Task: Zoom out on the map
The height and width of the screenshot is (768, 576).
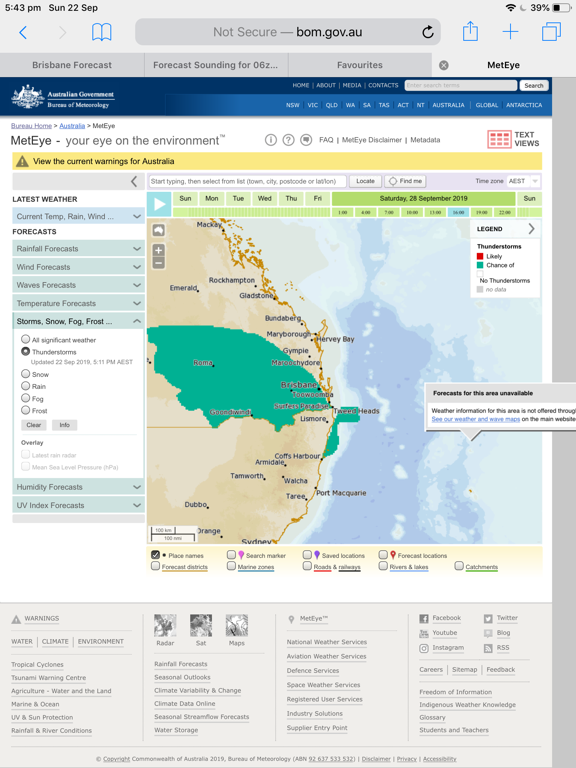Action: (158, 263)
